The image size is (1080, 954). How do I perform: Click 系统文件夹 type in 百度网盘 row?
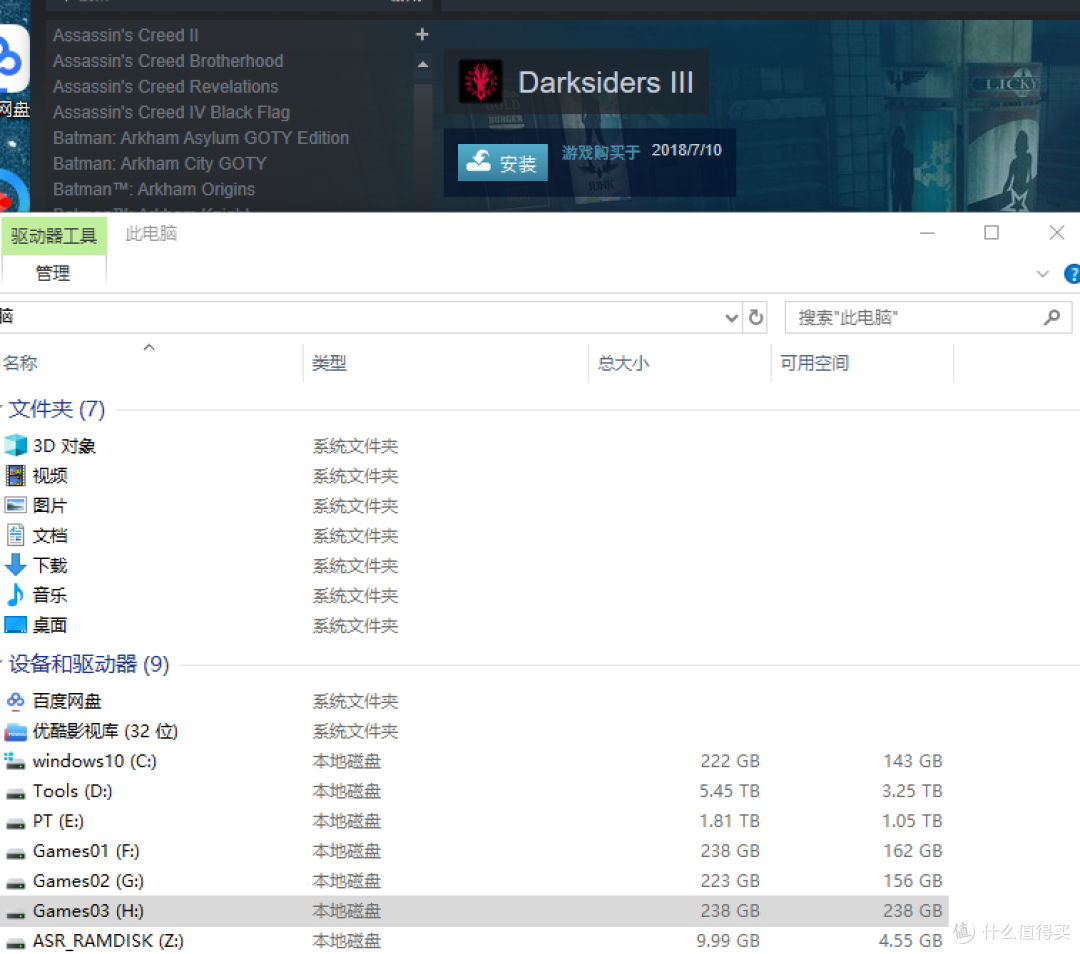[355, 701]
